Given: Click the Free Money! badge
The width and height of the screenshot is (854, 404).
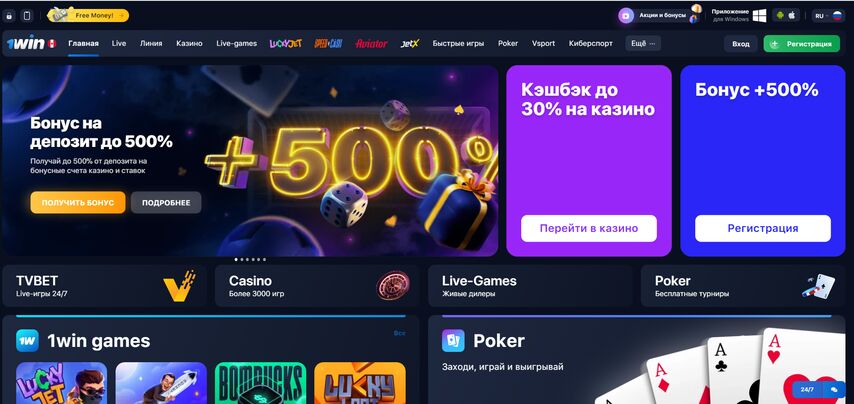Looking at the screenshot, I should pos(88,15).
